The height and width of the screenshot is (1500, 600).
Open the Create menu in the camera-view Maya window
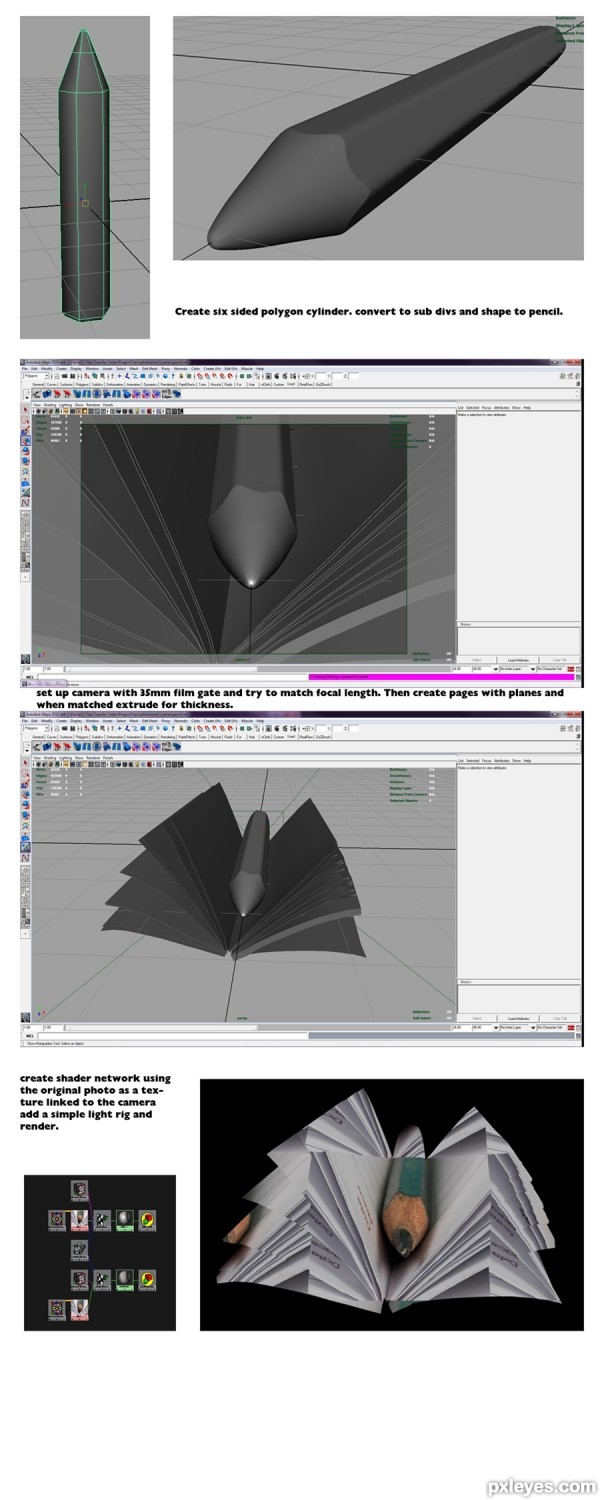(60, 369)
